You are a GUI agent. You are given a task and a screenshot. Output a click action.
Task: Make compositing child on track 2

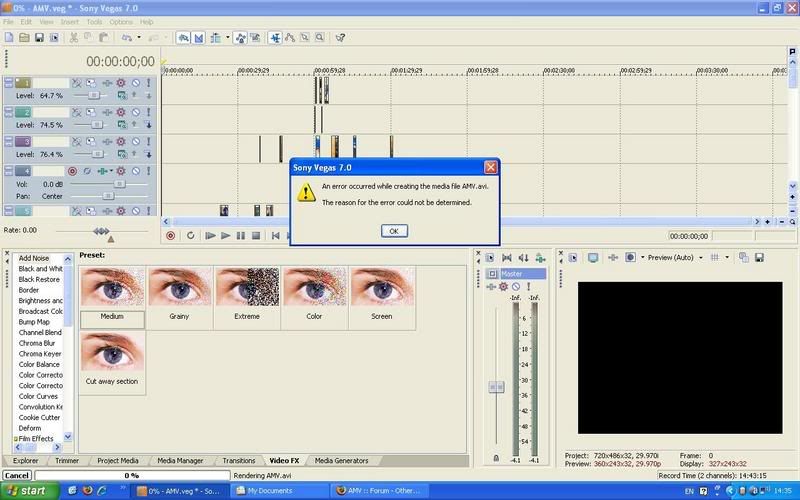coord(148,124)
